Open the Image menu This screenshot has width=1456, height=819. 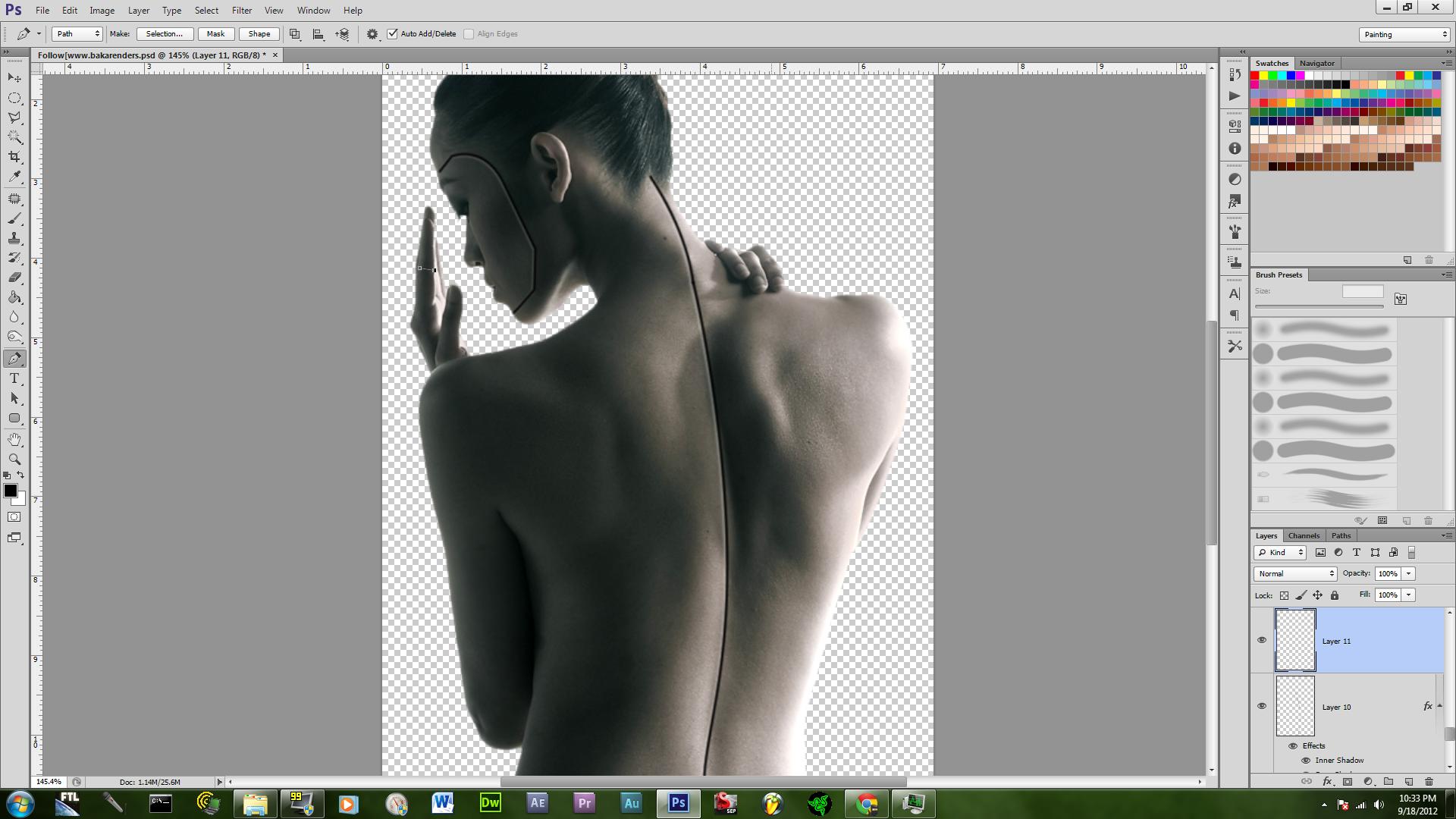[x=102, y=11]
